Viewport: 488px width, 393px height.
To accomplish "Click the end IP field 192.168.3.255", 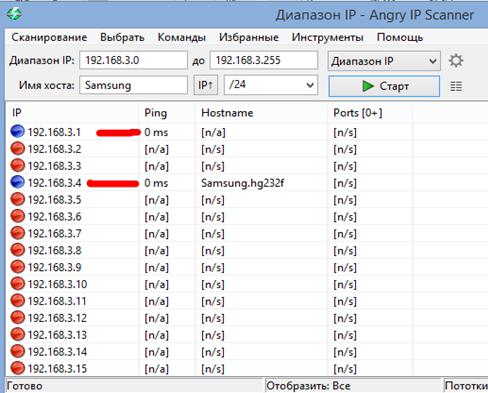I will pos(264,60).
